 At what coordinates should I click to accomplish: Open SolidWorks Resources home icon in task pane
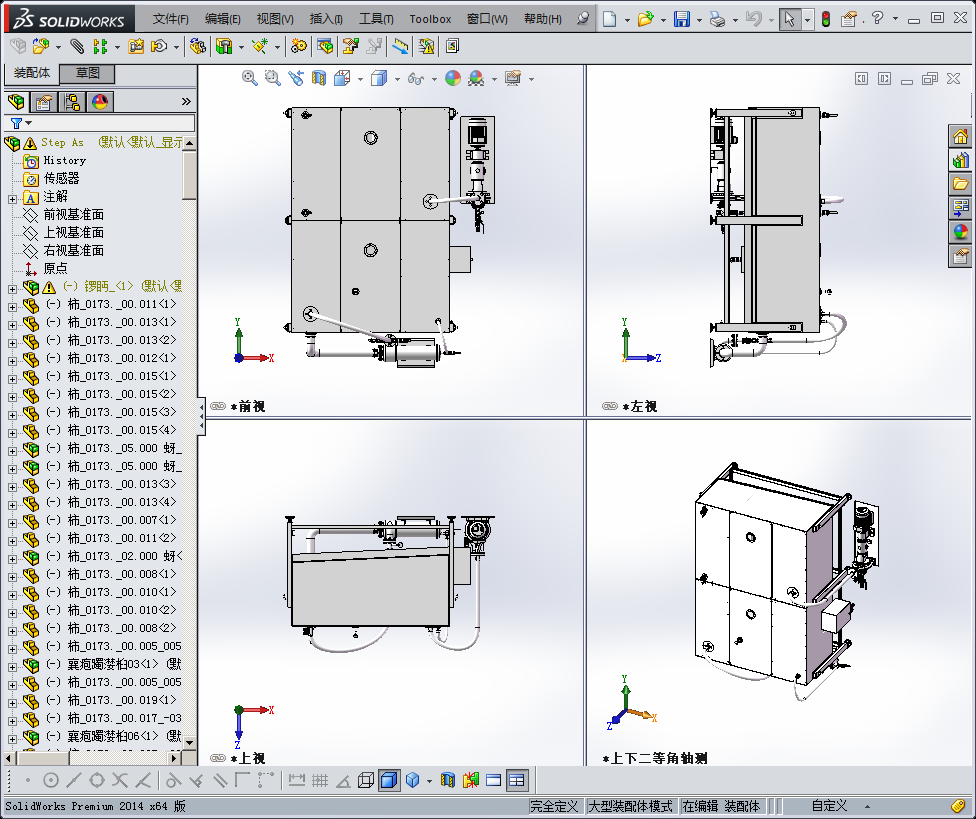point(960,136)
